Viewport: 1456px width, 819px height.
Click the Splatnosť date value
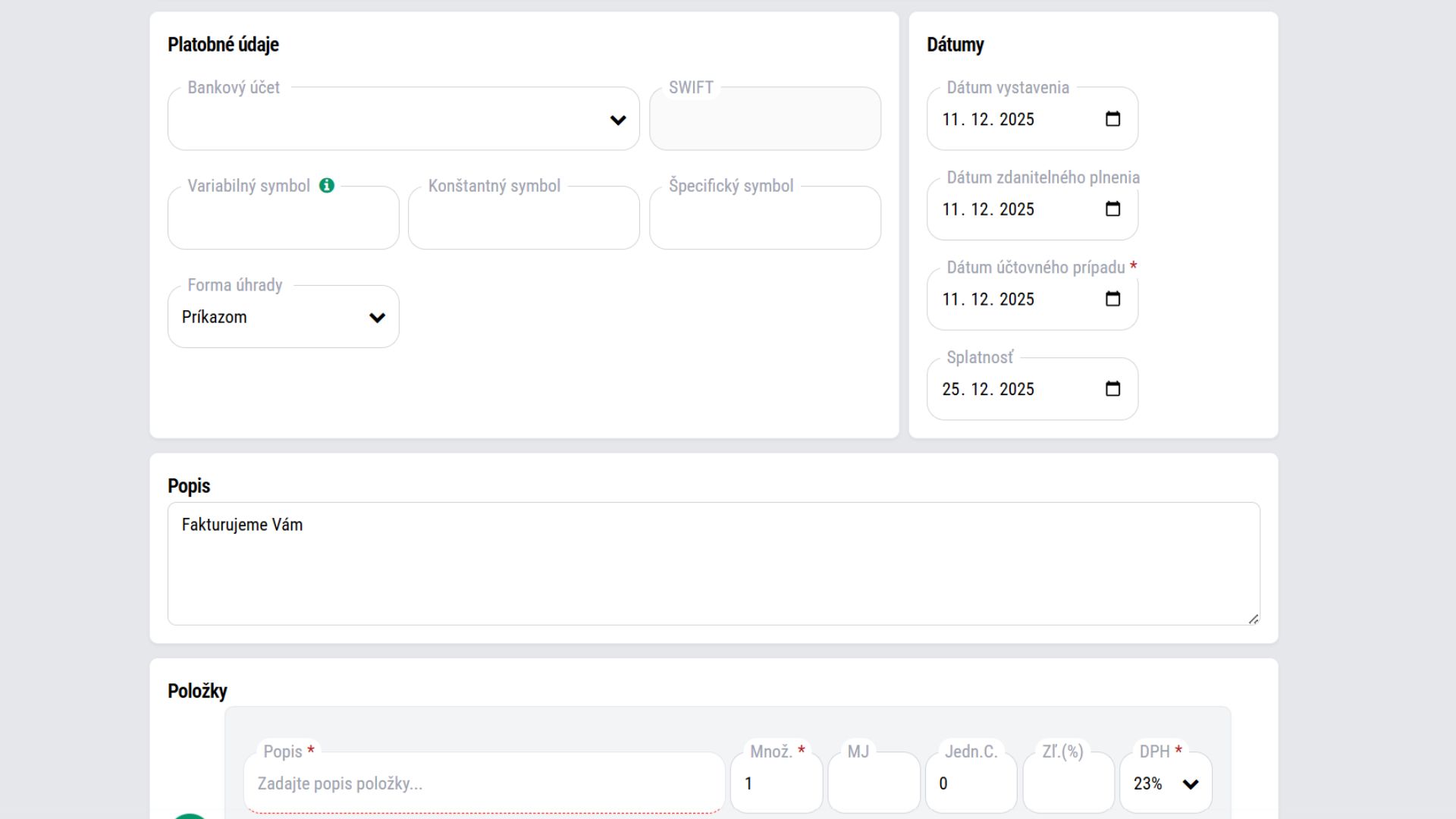(987, 389)
